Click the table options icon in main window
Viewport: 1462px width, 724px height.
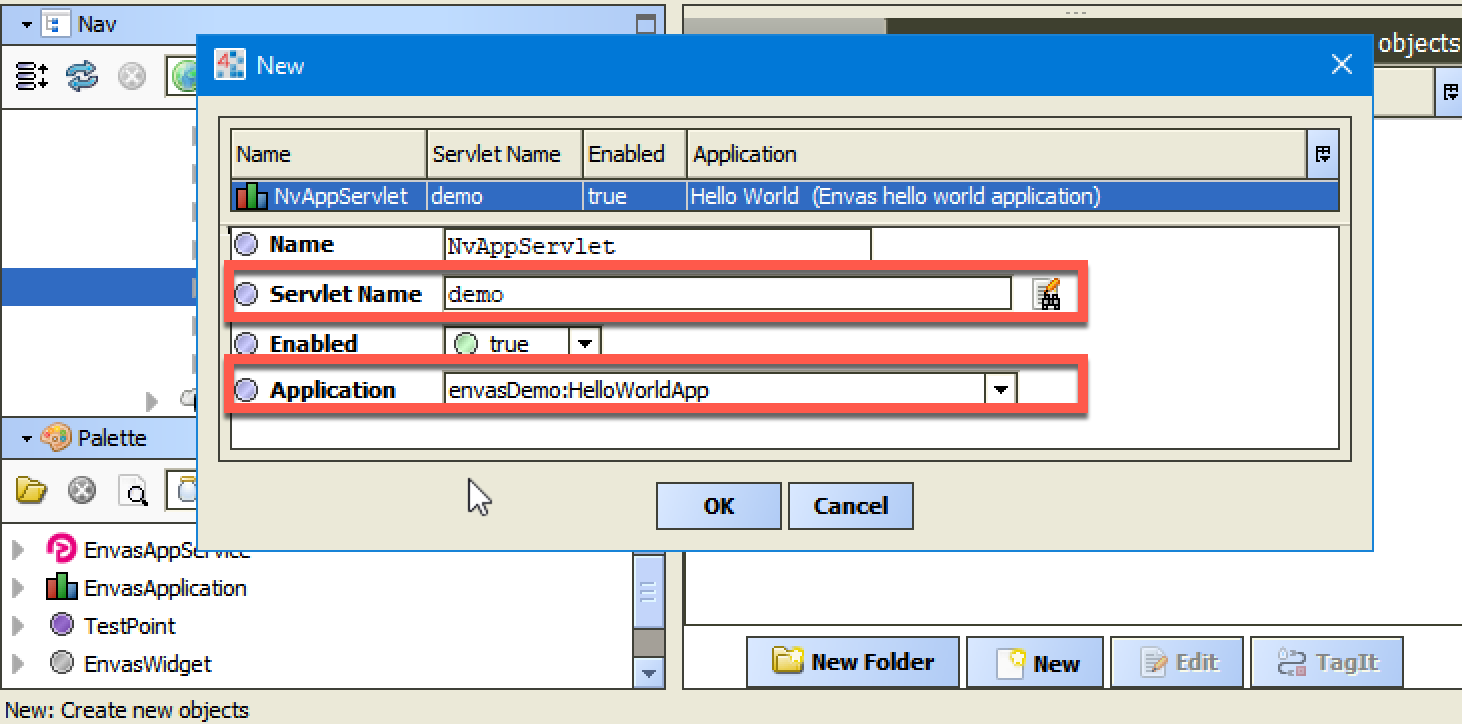[x=1450, y=92]
